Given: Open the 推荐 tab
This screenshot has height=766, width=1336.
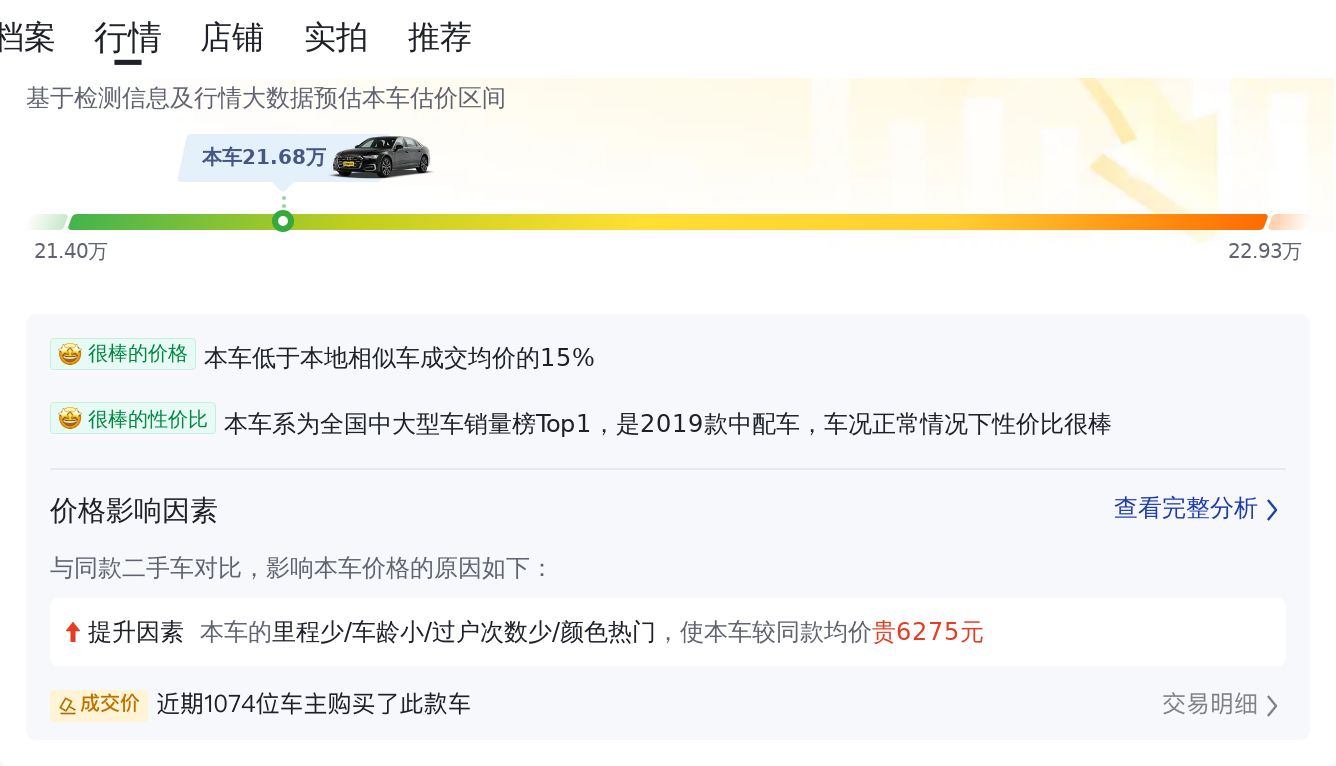Looking at the screenshot, I should (440, 38).
